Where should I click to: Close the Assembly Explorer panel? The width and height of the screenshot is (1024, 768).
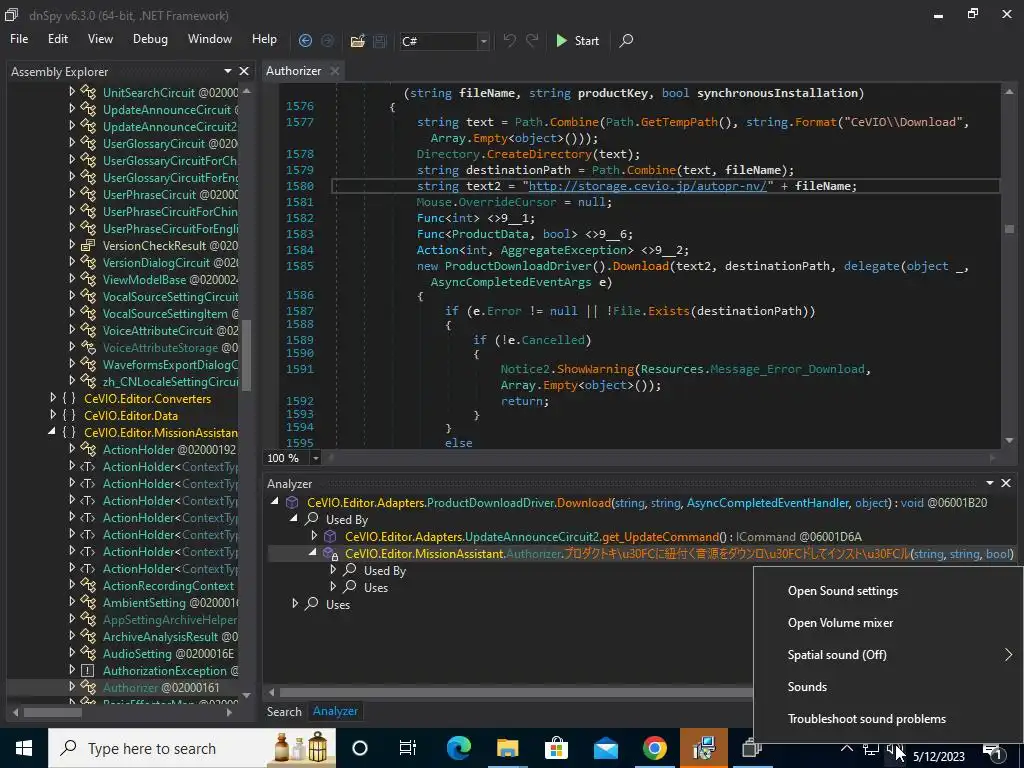point(244,71)
